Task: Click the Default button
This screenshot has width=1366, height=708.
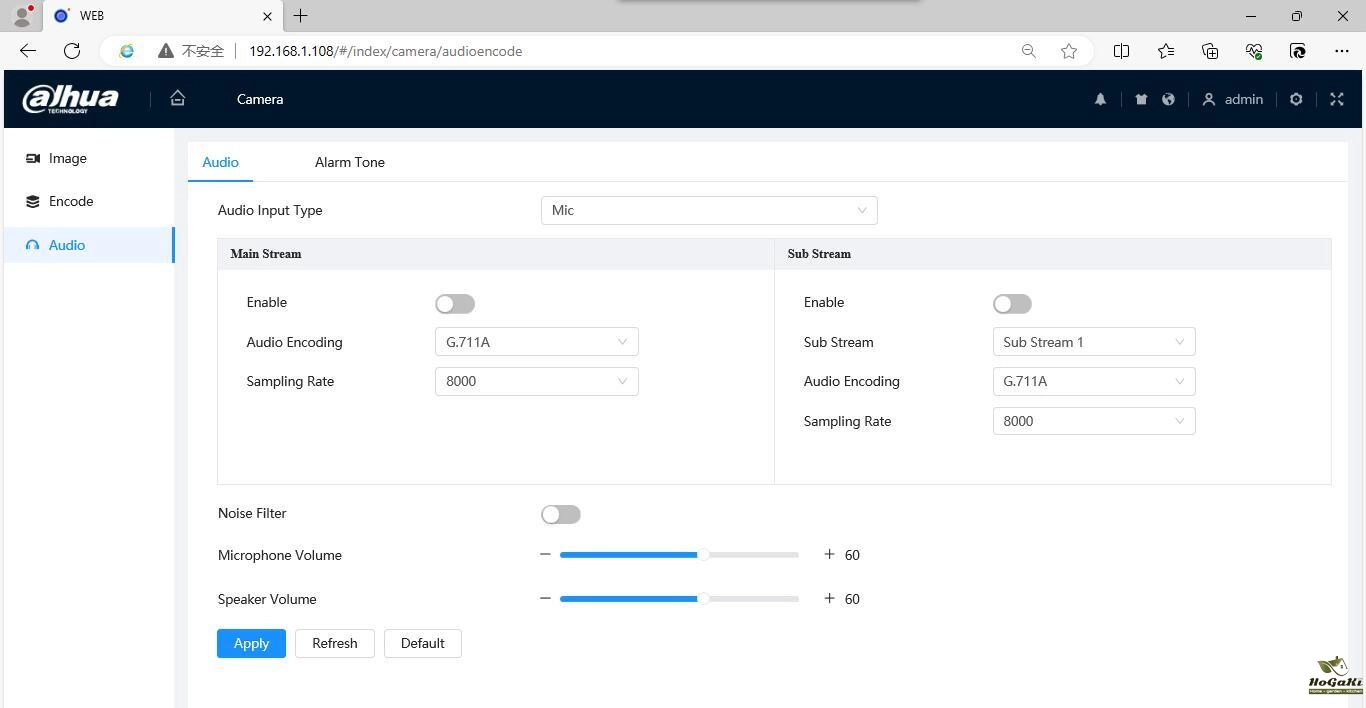Action: pos(422,643)
